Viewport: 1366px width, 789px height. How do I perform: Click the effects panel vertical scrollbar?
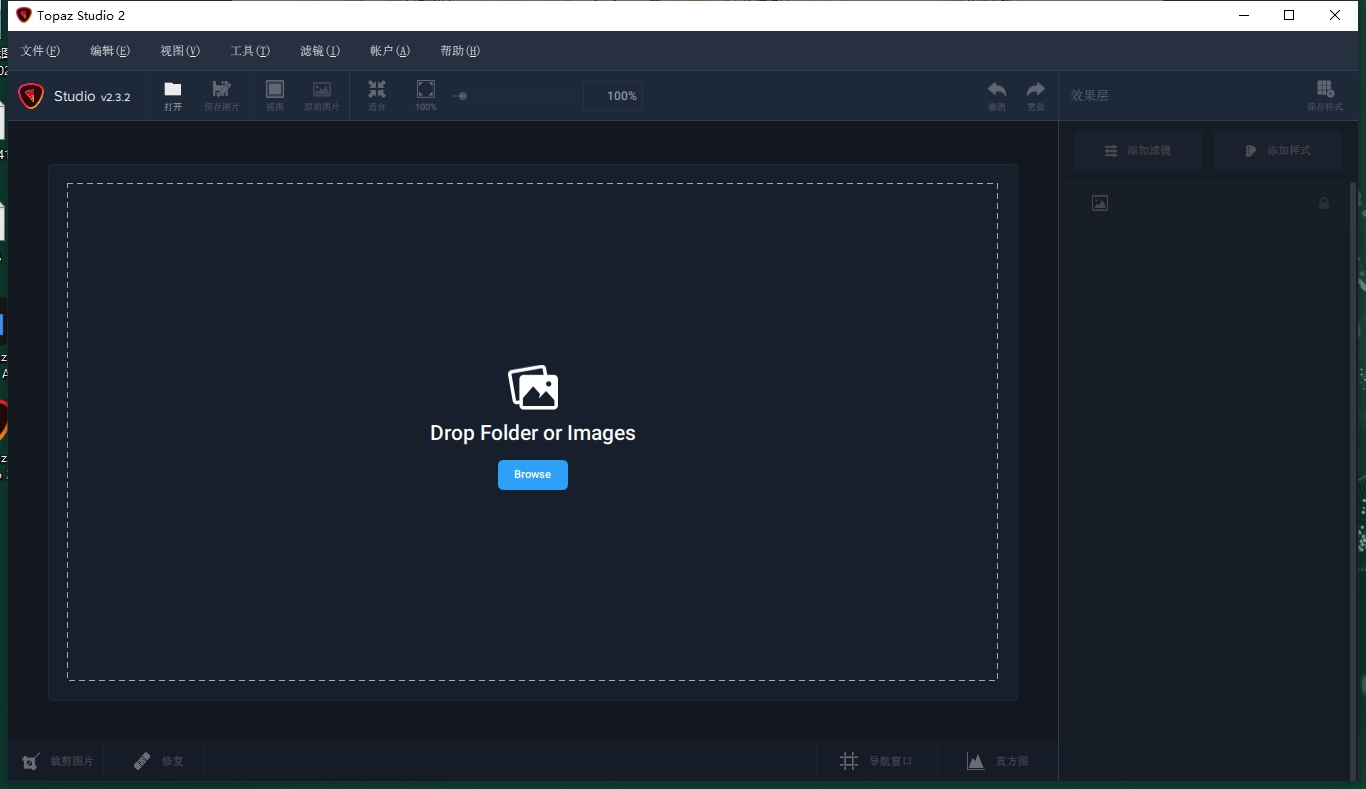[x=1354, y=480]
